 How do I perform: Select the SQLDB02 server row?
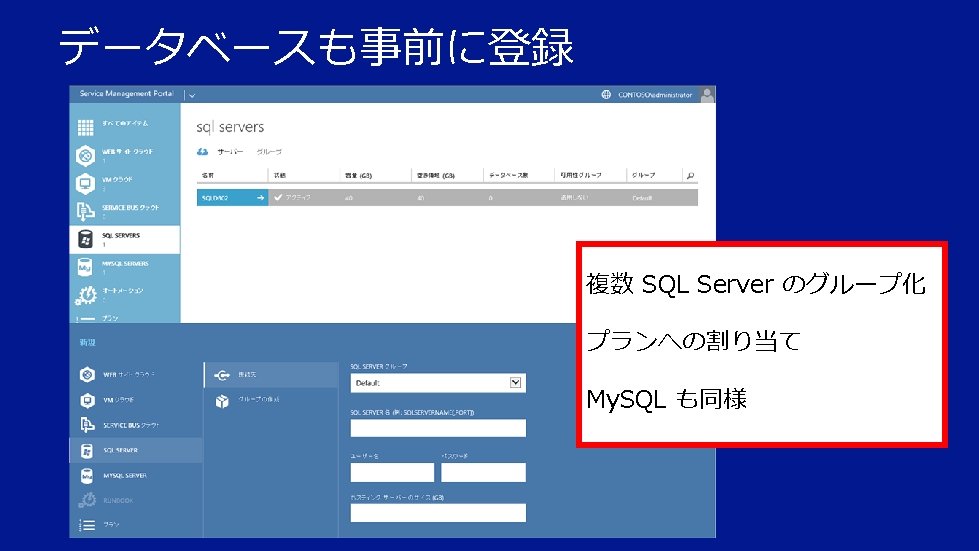[447, 198]
